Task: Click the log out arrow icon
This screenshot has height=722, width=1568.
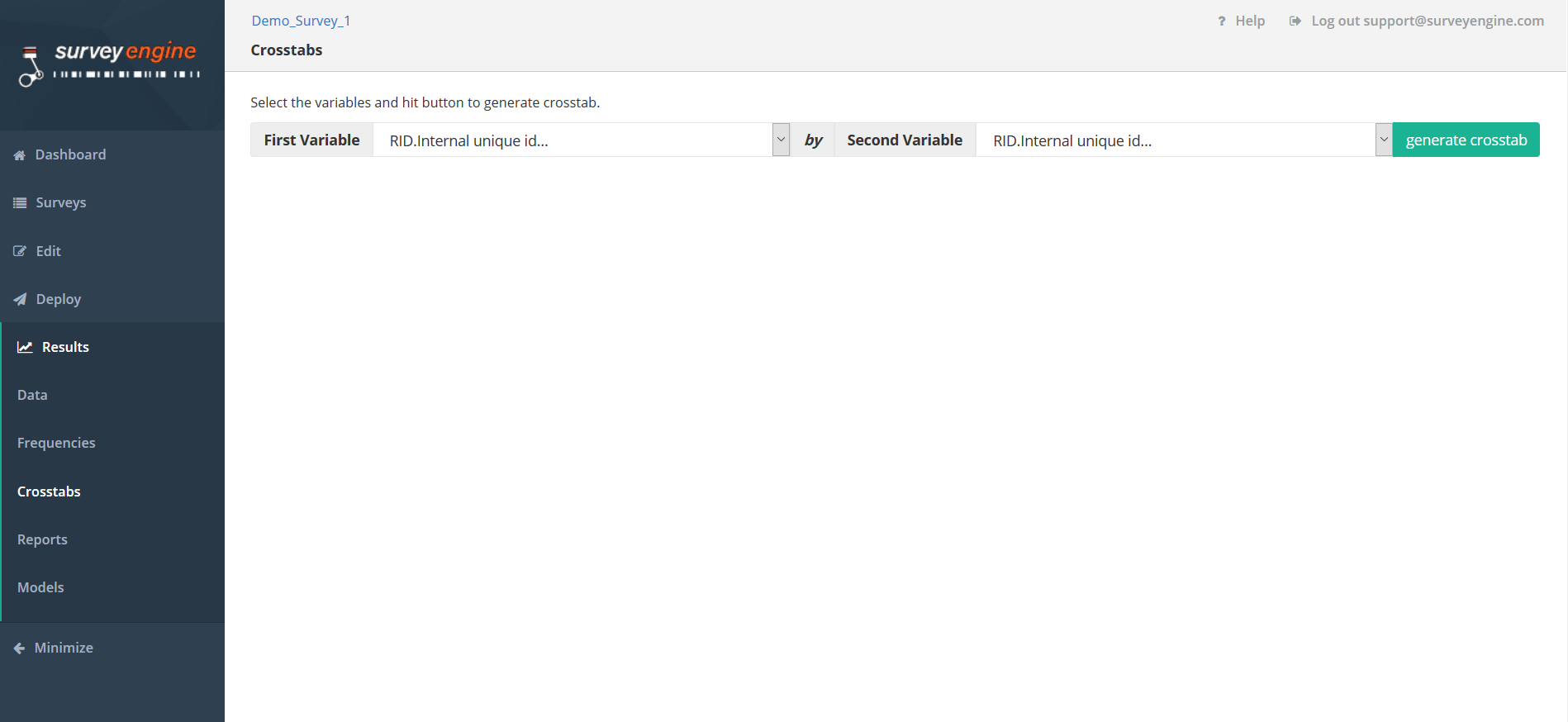Action: pos(1295,21)
